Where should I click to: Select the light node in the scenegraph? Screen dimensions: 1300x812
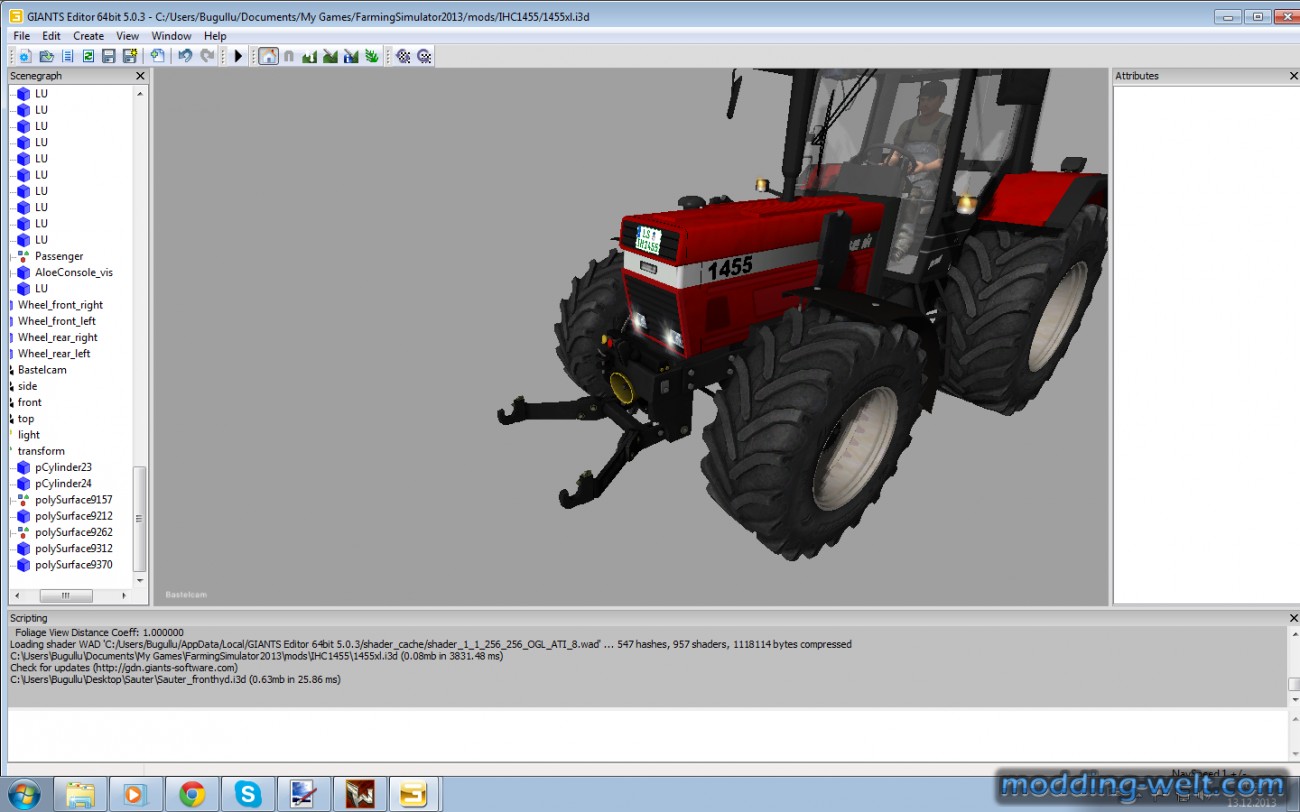[x=28, y=435]
